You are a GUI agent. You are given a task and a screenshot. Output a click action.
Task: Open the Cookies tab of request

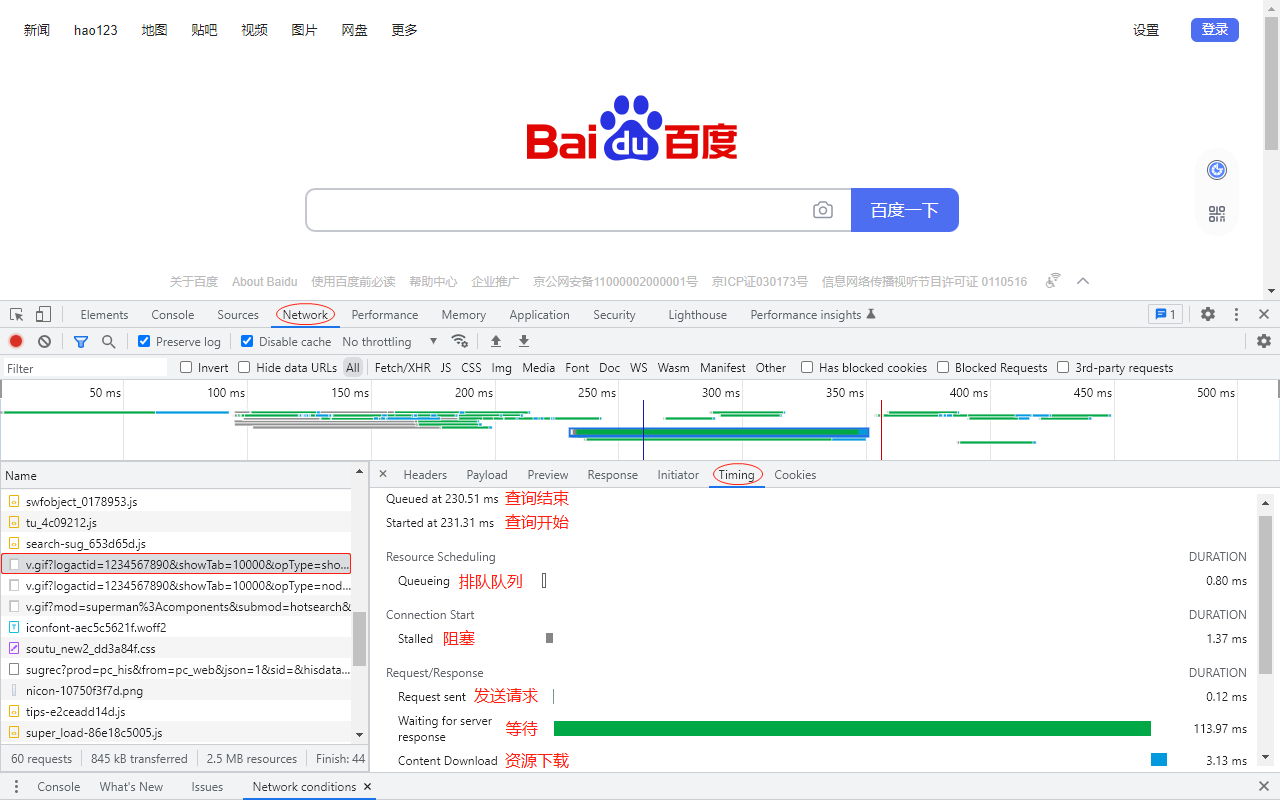795,474
